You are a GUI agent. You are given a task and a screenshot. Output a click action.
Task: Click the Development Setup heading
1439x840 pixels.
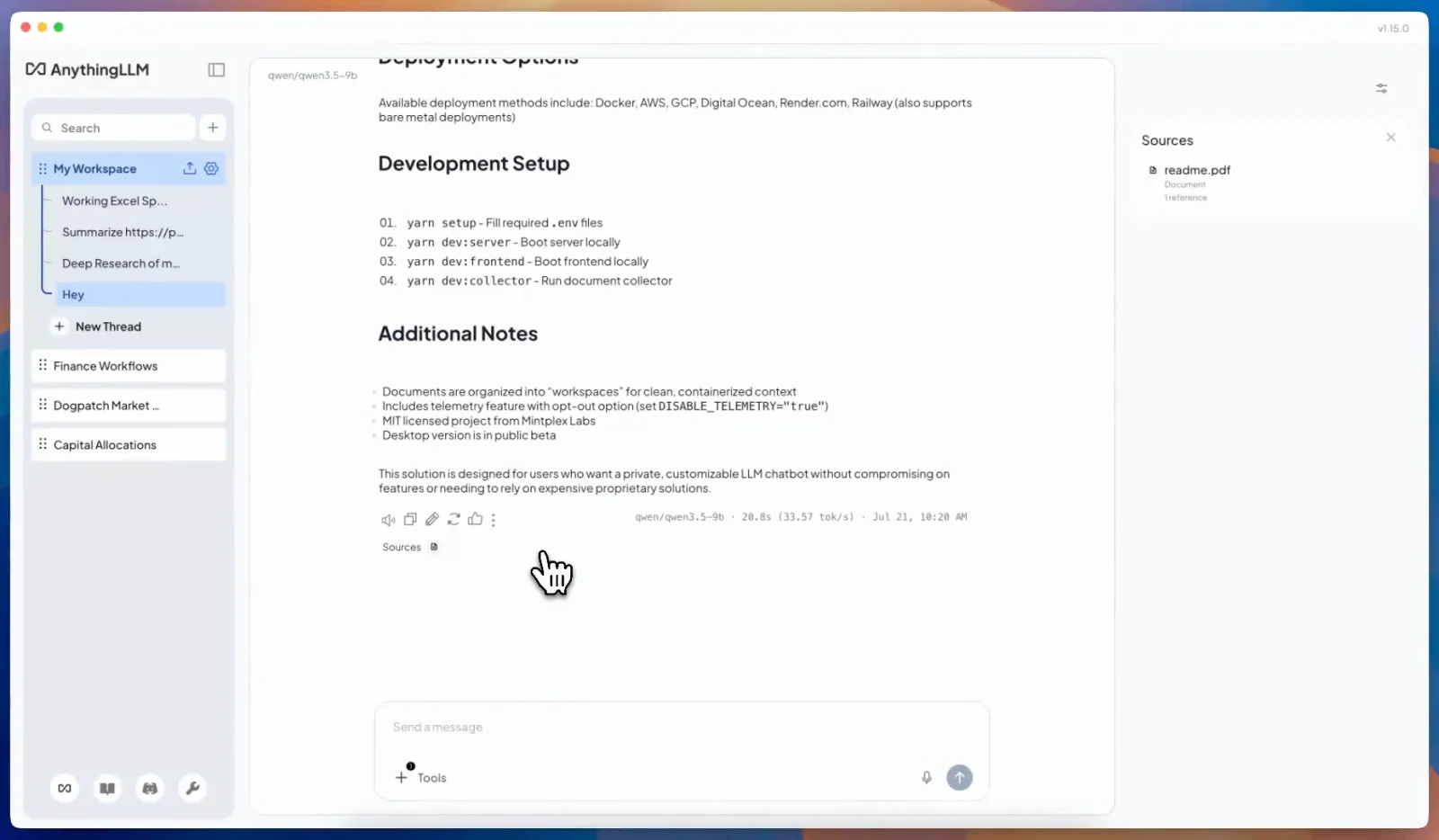click(474, 164)
